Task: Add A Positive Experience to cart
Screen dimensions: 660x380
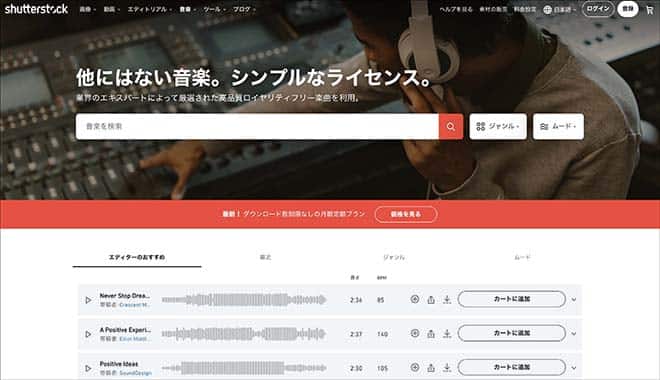Action: tap(512, 333)
